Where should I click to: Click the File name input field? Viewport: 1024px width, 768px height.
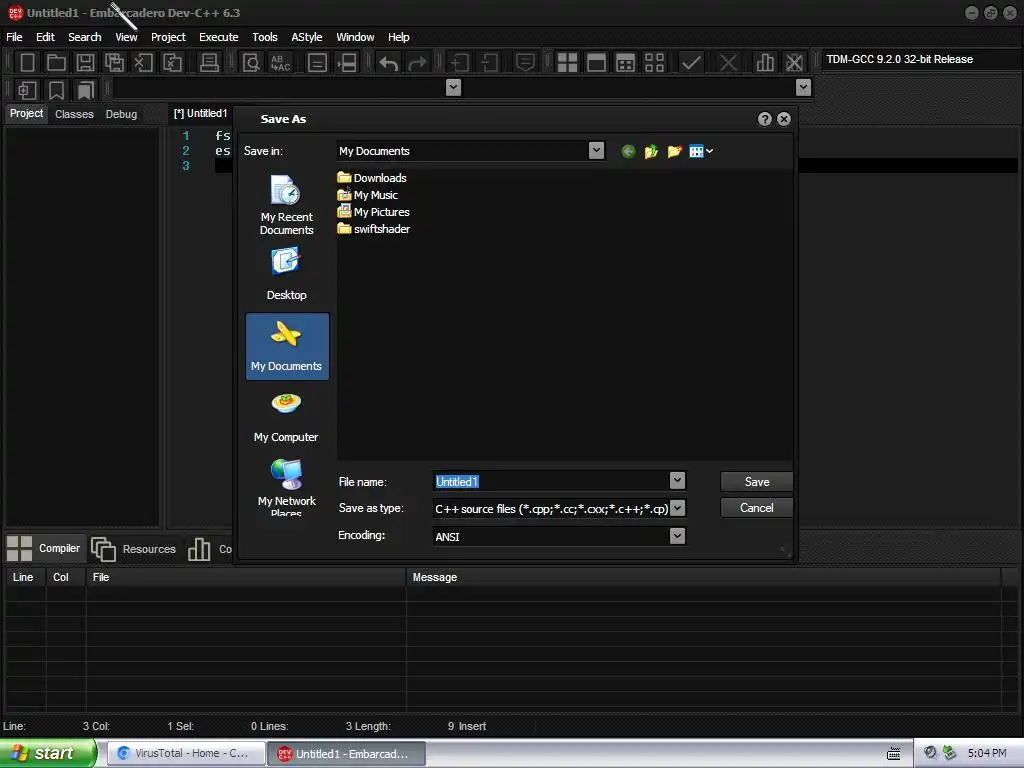(x=551, y=481)
